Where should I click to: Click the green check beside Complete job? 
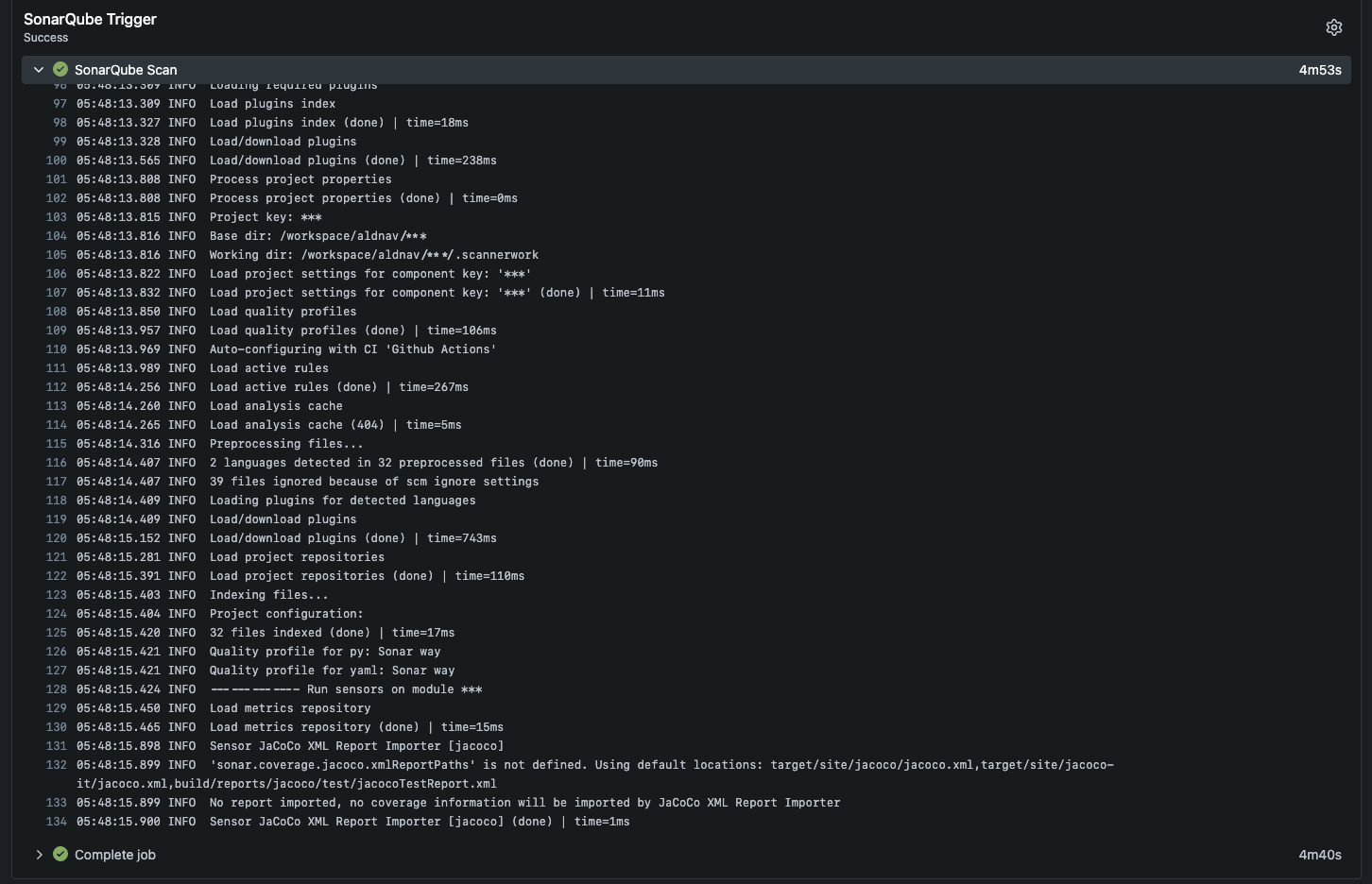tap(60, 854)
